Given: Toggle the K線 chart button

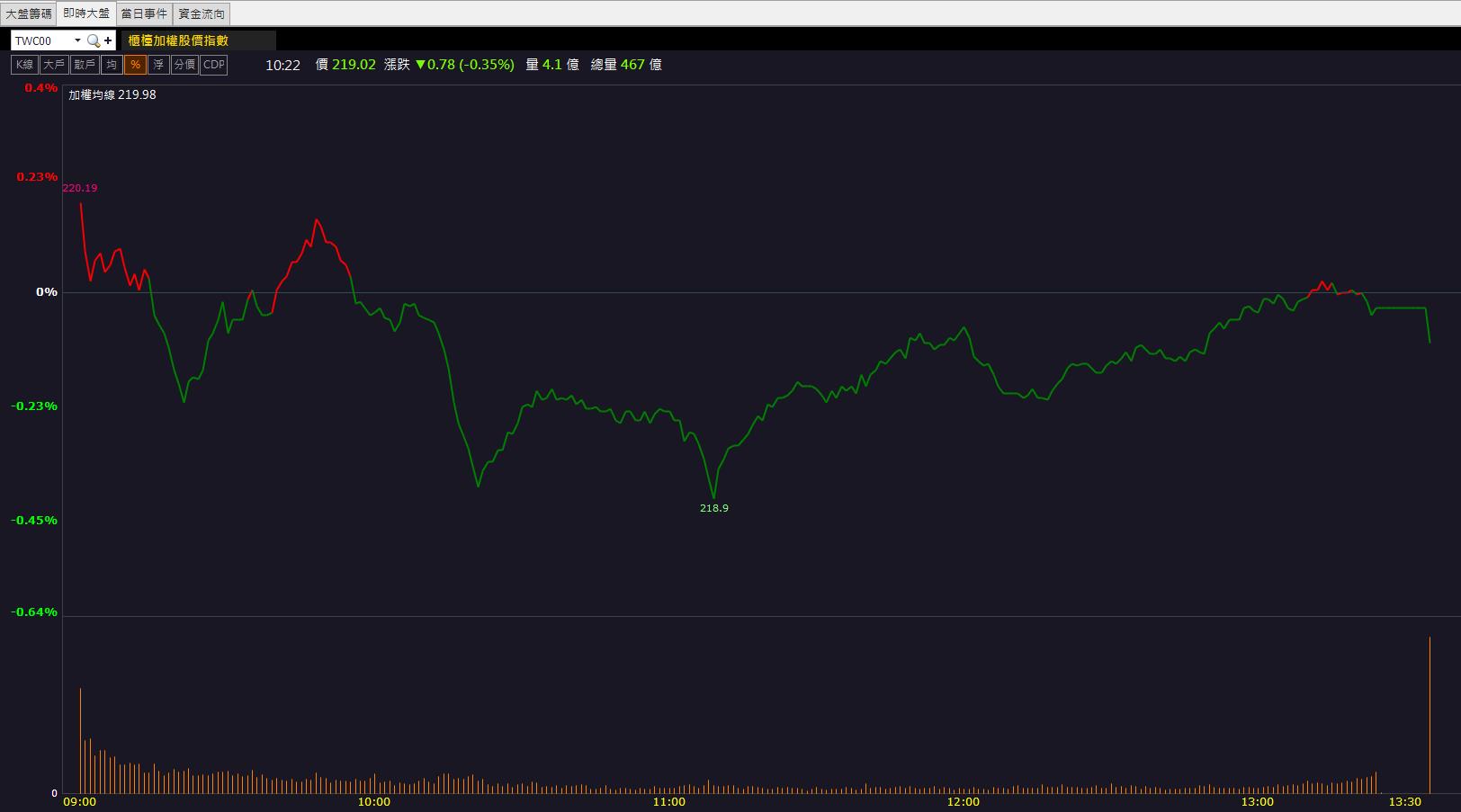Looking at the screenshot, I should pyautogui.click(x=24, y=65).
